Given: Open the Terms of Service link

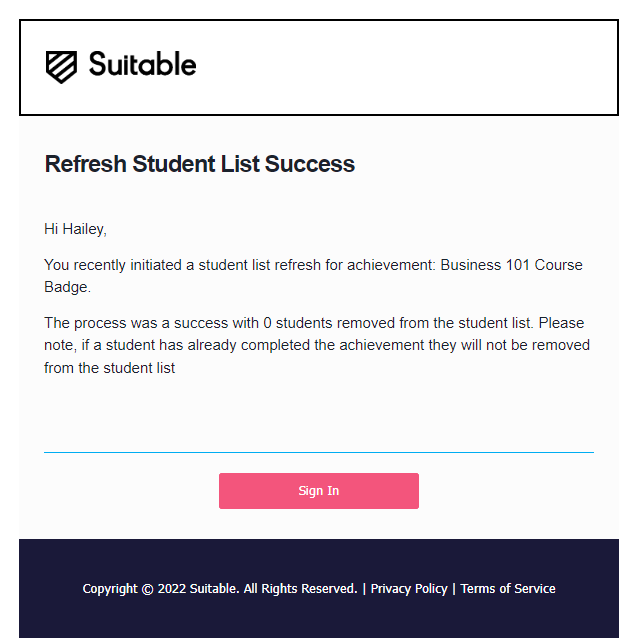Looking at the screenshot, I should click(x=508, y=588).
